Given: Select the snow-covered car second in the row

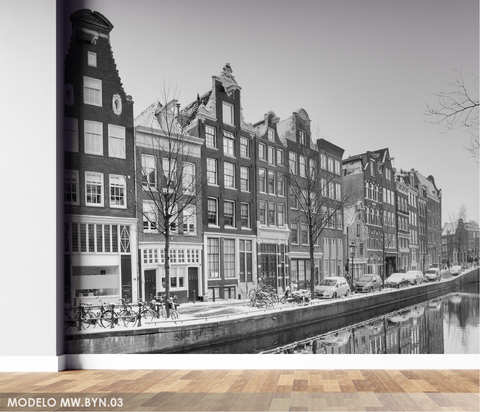Looking at the screenshot, I should tap(368, 283).
